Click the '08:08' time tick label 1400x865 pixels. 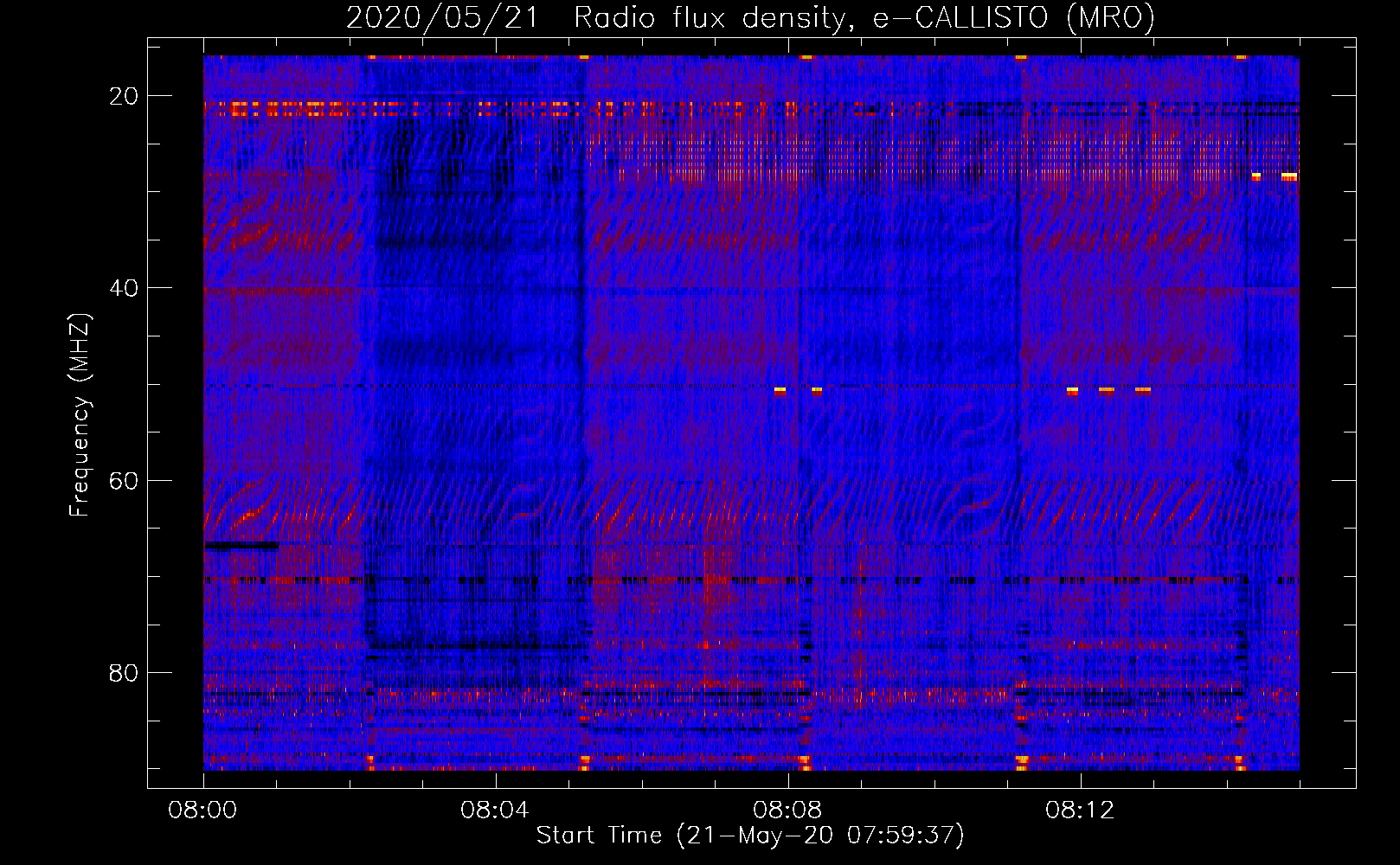788,811
